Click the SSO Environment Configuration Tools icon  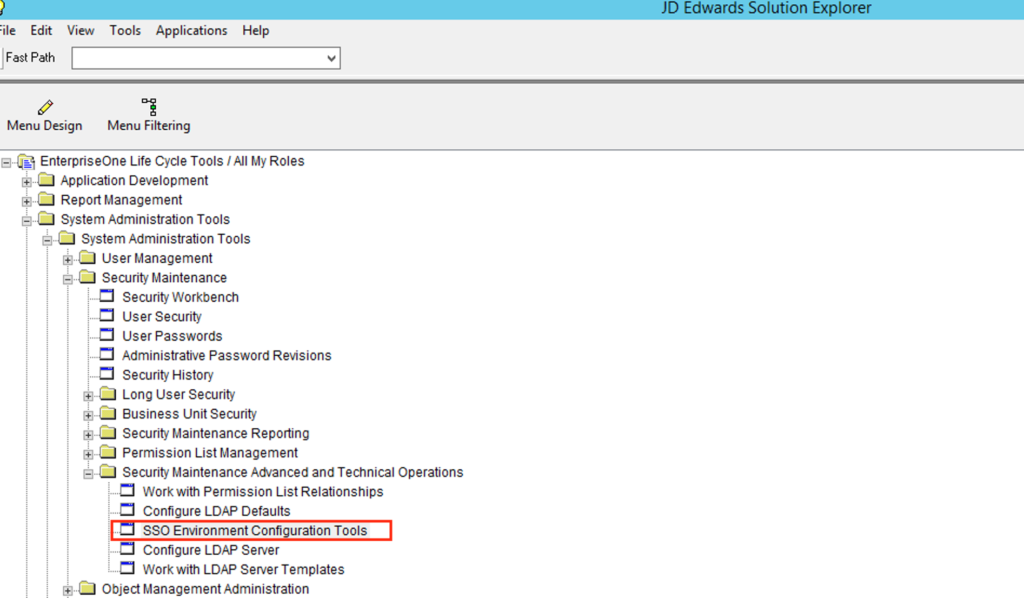click(x=128, y=529)
